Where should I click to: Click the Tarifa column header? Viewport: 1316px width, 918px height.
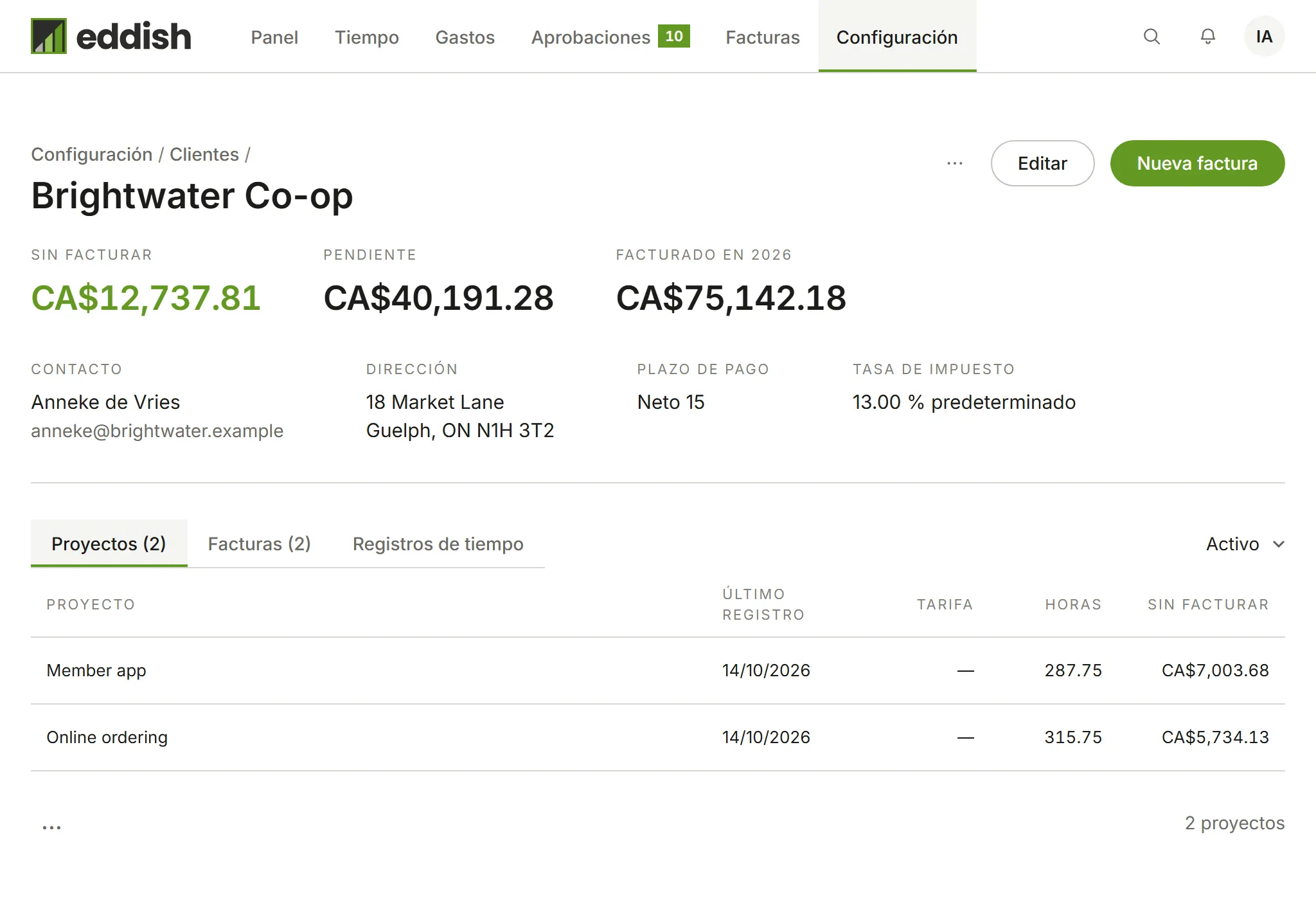coord(945,604)
